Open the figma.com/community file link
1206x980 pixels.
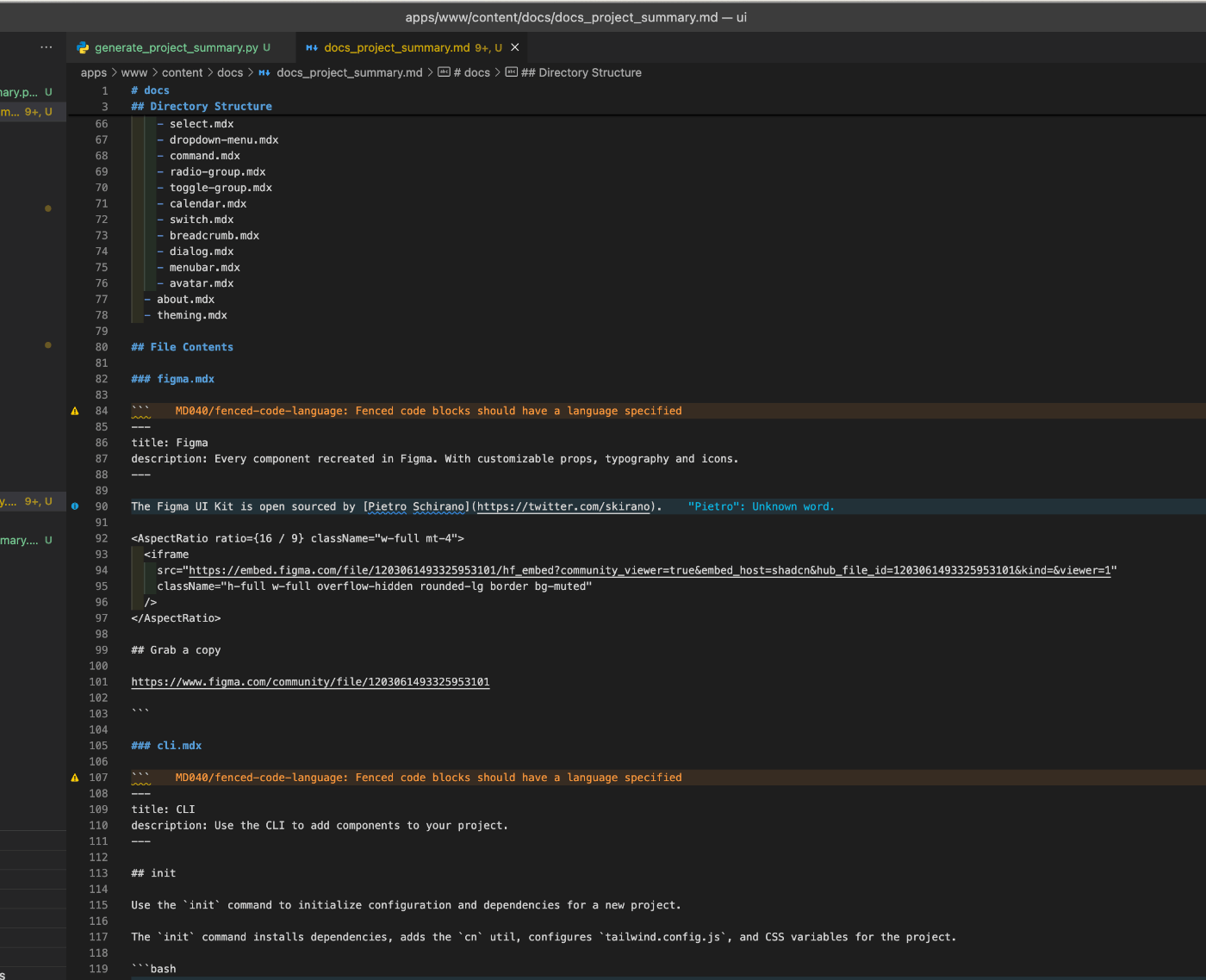(x=310, y=682)
